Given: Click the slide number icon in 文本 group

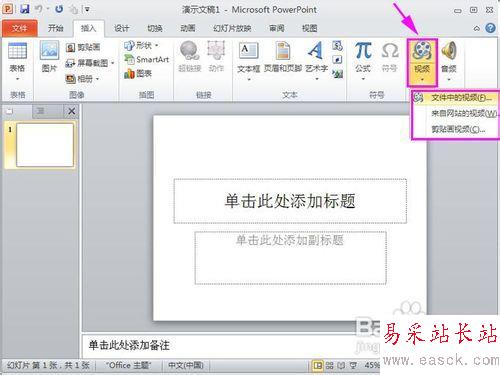Looking at the screenshot, I should 337,60.
